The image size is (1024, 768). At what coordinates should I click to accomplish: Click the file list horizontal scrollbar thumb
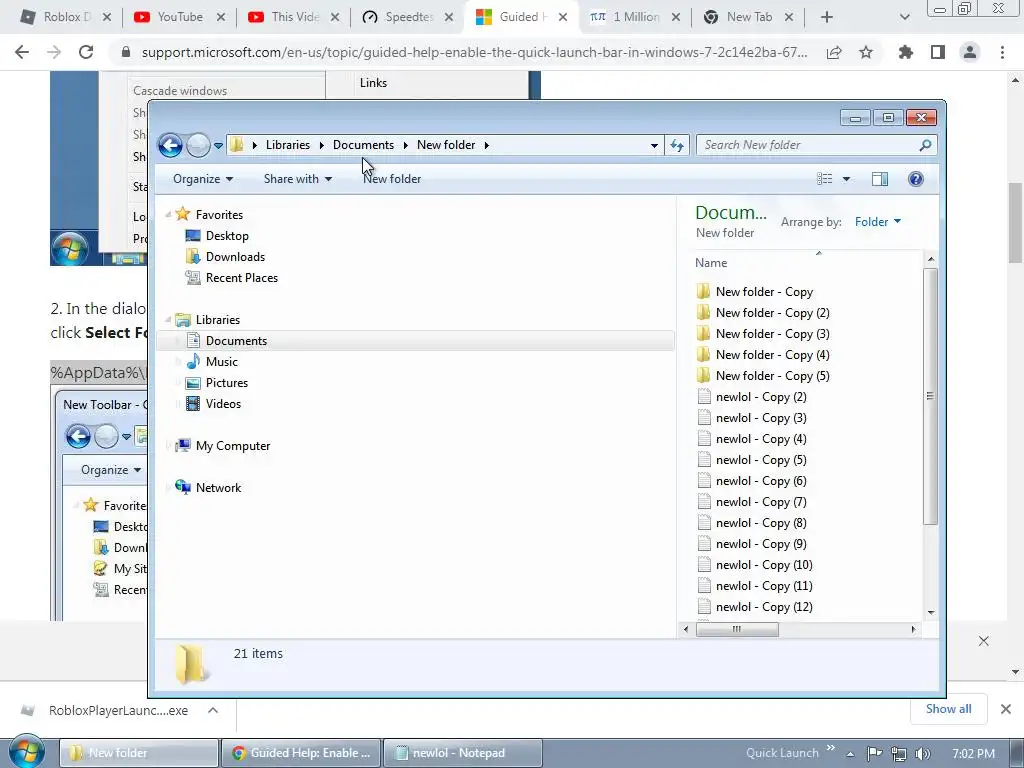pos(737,630)
